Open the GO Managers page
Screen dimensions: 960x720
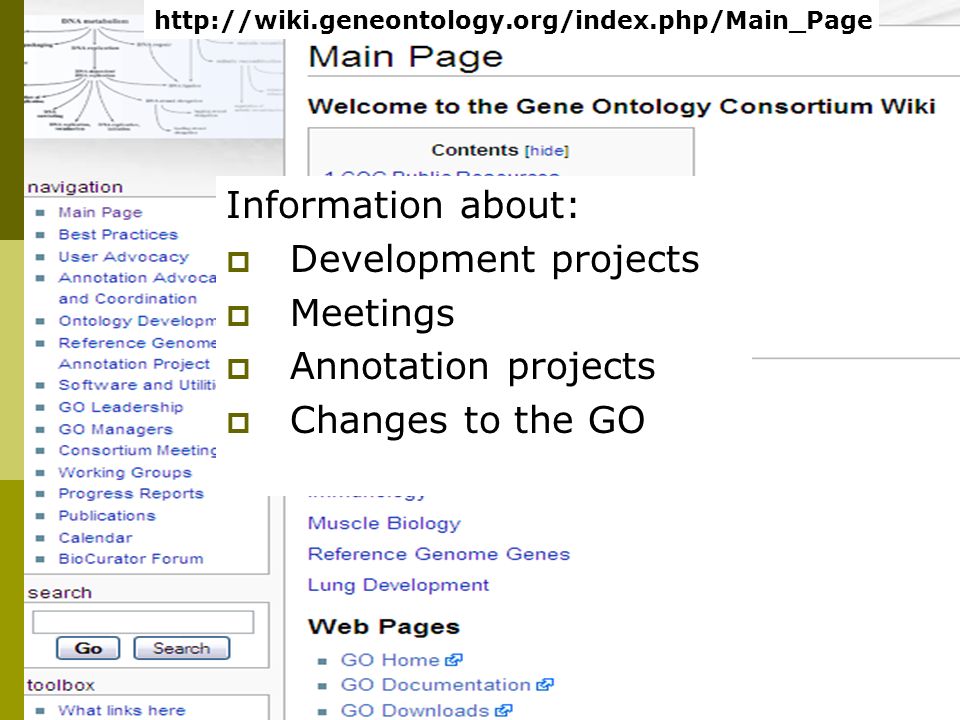(x=116, y=429)
